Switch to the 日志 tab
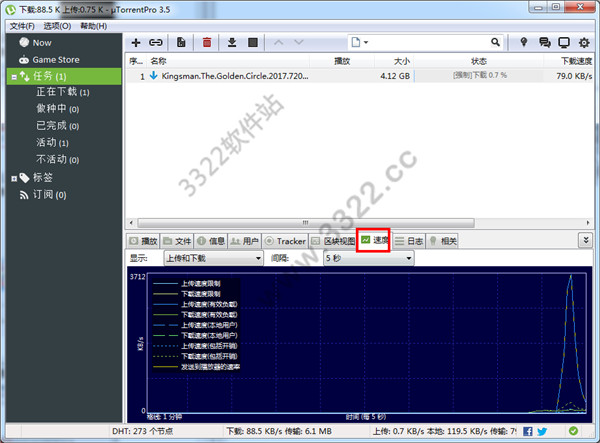Viewport: 600px width, 443px height. [x=409, y=241]
